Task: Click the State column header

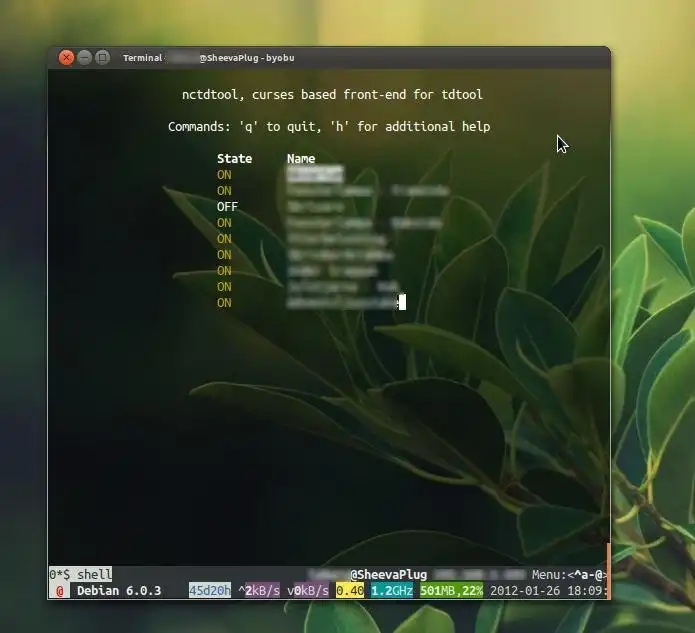Action: [x=234, y=159]
